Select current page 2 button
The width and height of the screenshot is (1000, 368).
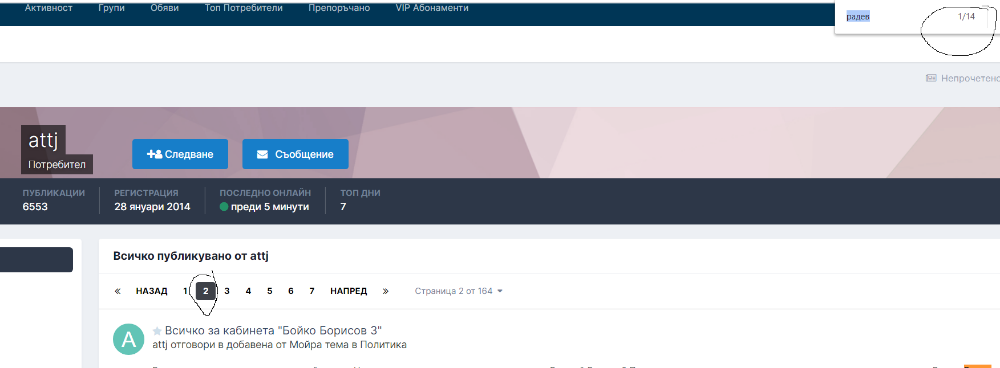(x=205, y=291)
